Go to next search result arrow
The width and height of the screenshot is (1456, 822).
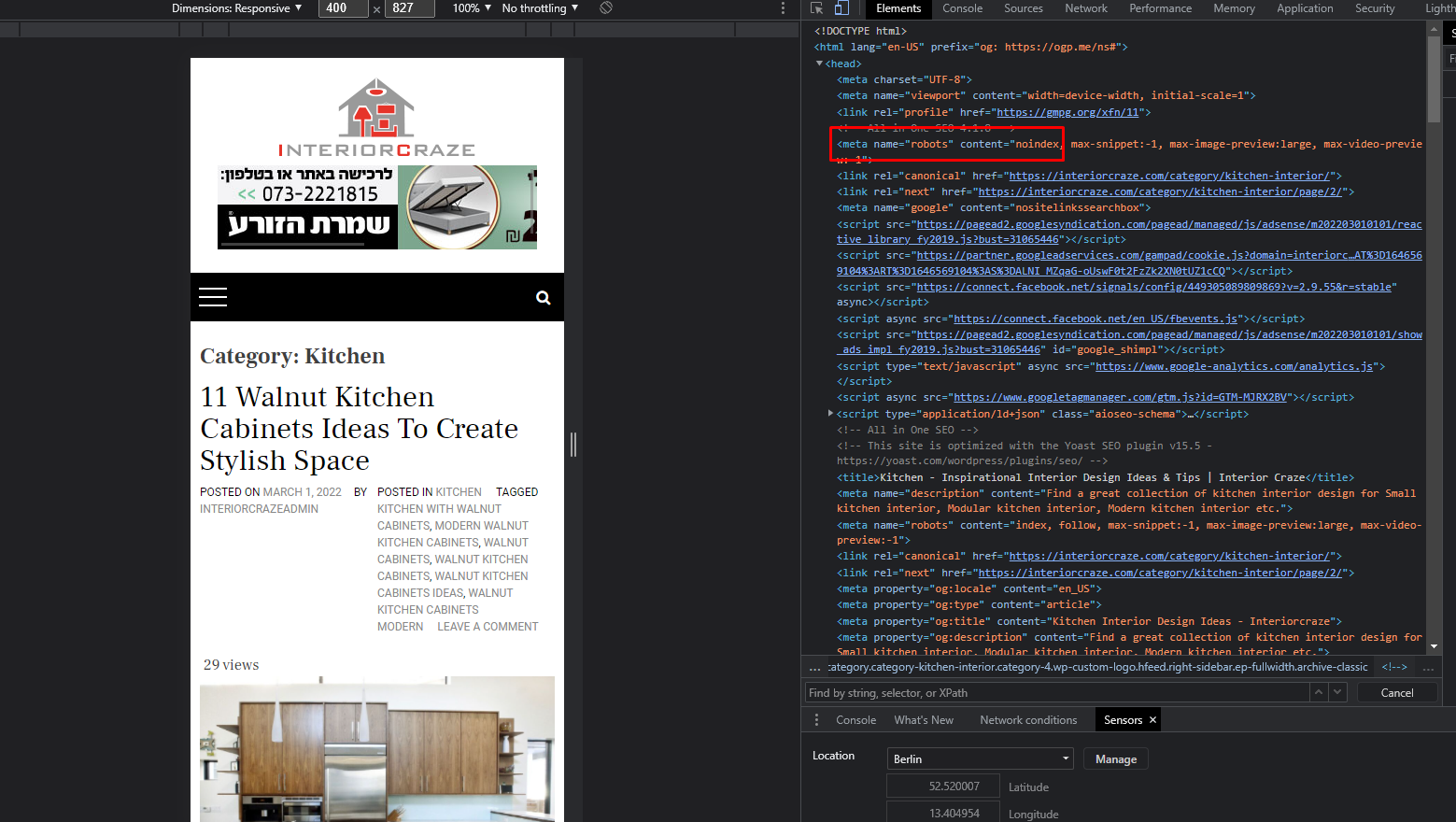click(x=1337, y=692)
